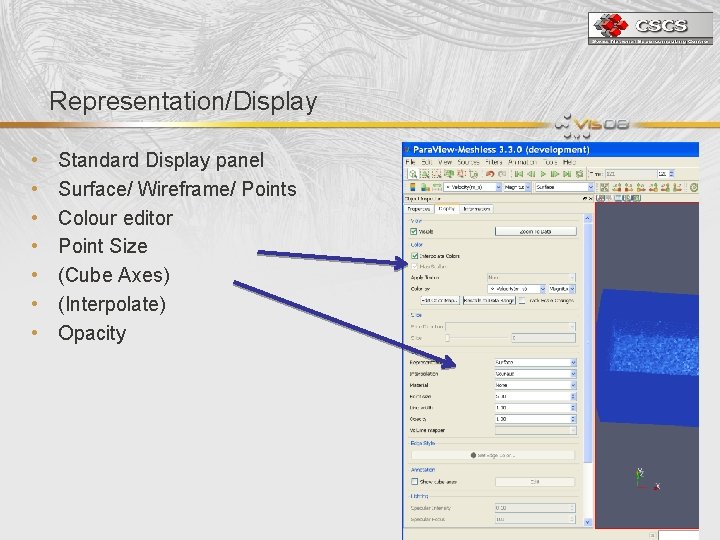Open the Interpolation dropdown showing Gouraud
The image size is (720, 540).
pyautogui.click(x=535, y=374)
